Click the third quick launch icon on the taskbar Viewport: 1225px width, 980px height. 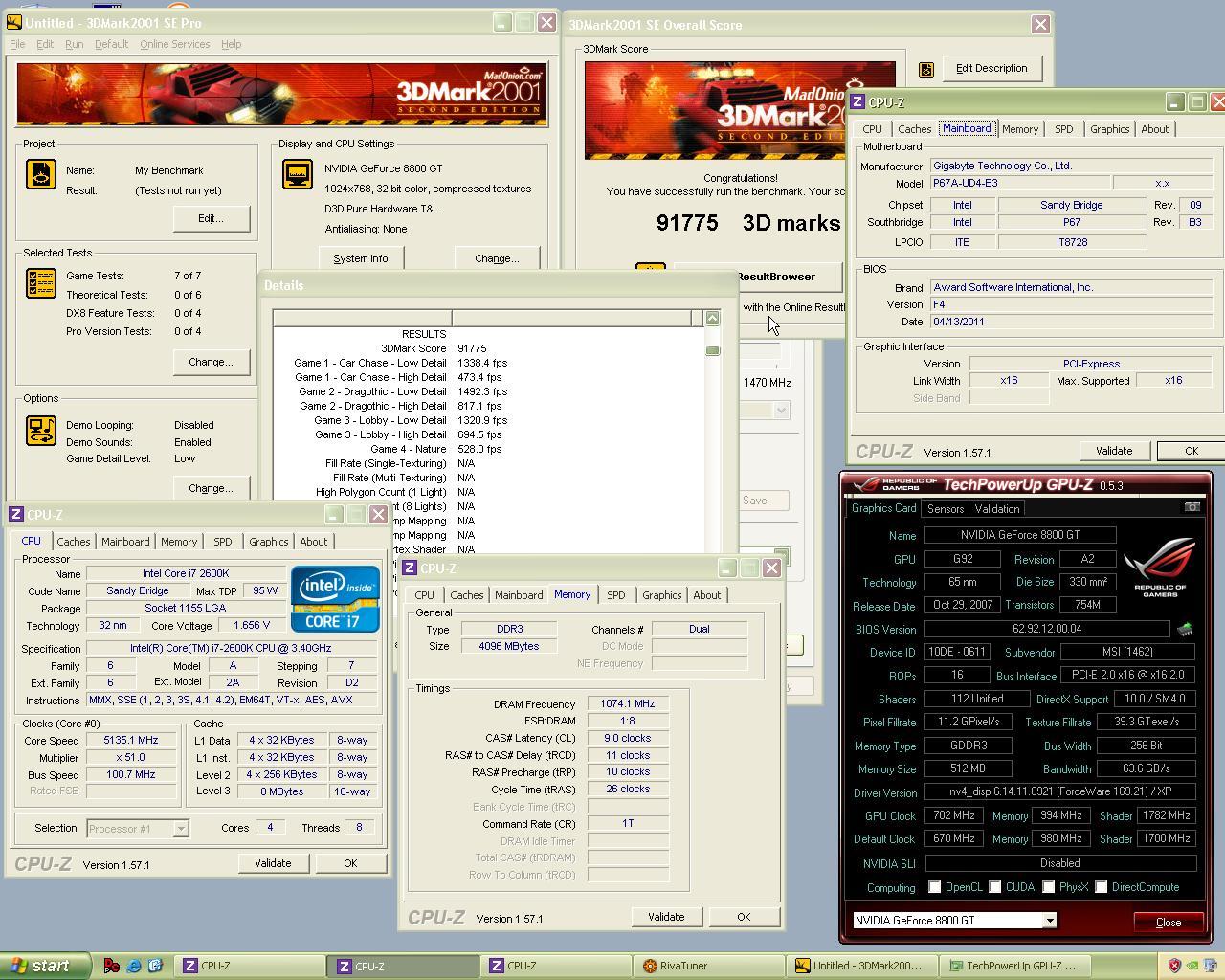[x=155, y=966]
